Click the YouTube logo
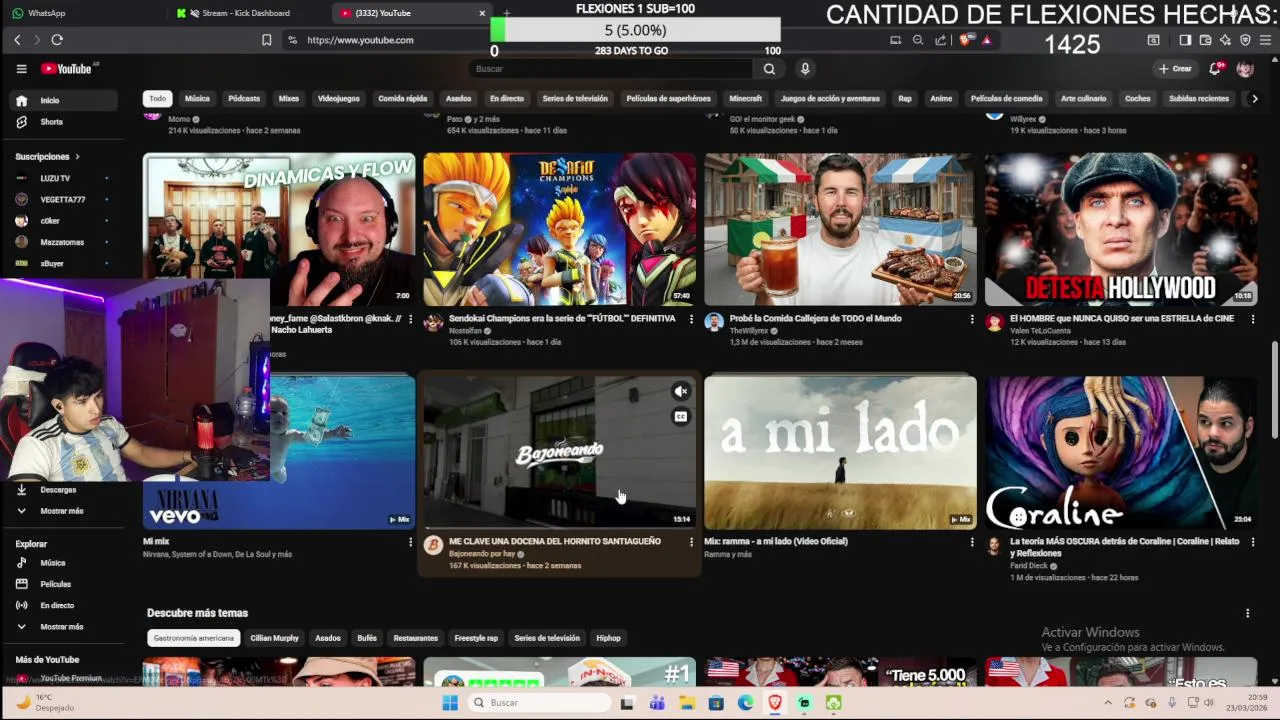The height and width of the screenshot is (720, 1280). click(x=67, y=69)
